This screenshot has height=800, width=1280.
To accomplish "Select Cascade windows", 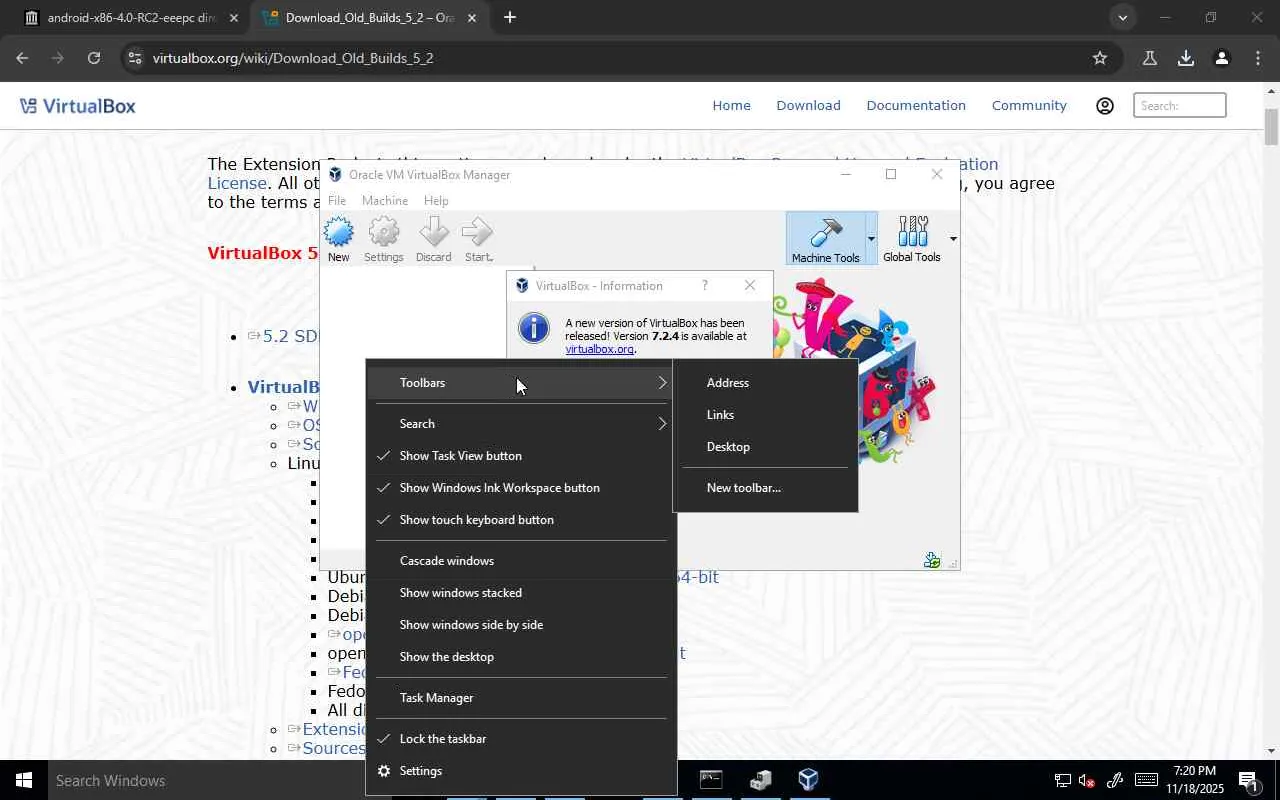I will [521, 561].
